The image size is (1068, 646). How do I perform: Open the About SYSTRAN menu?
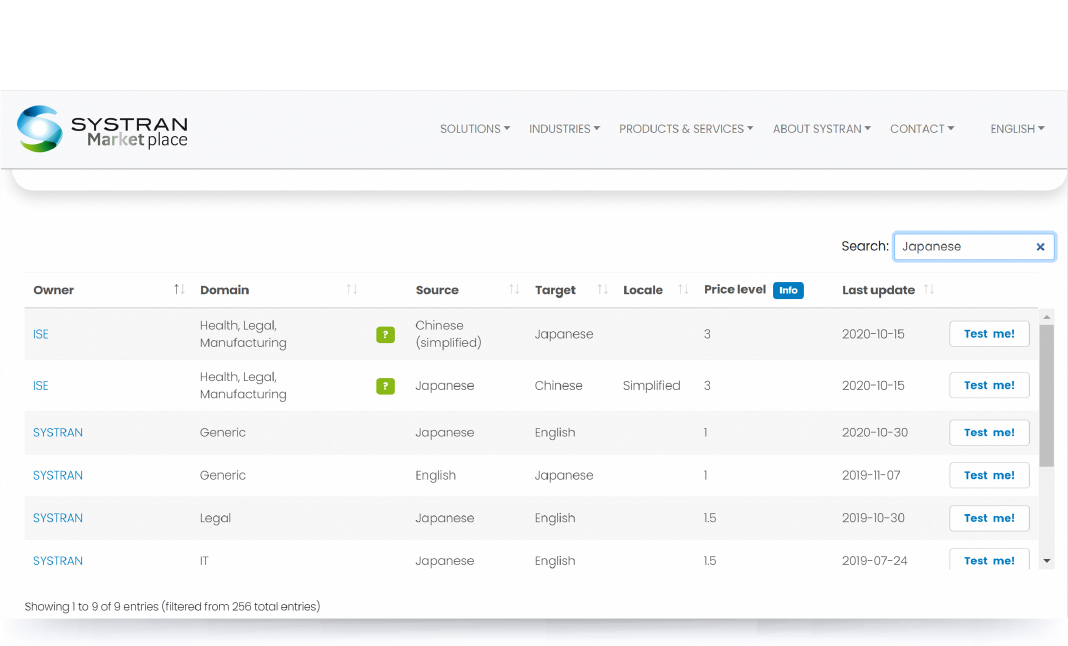click(821, 129)
